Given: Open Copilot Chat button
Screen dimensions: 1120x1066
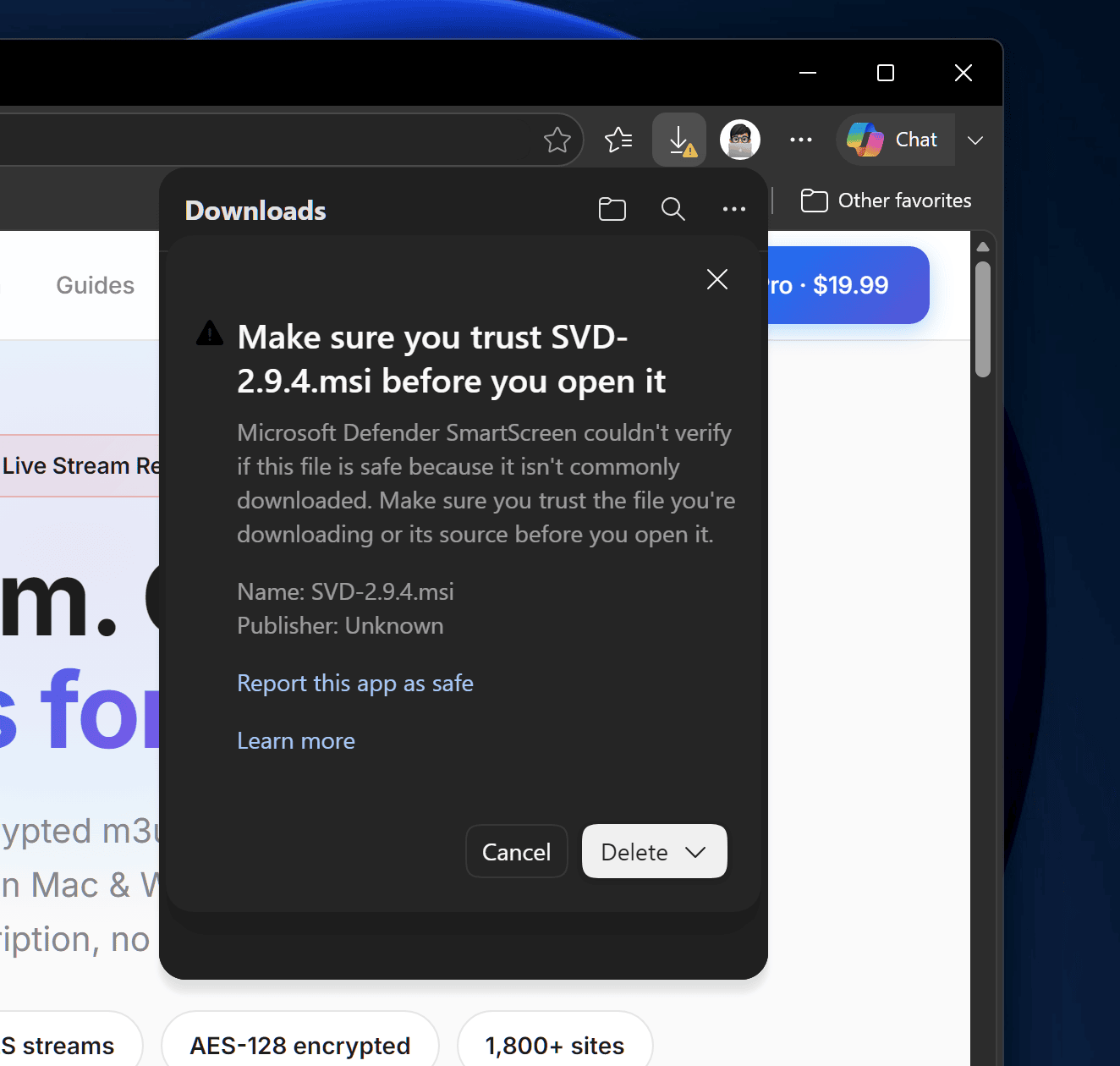Looking at the screenshot, I should click(895, 140).
